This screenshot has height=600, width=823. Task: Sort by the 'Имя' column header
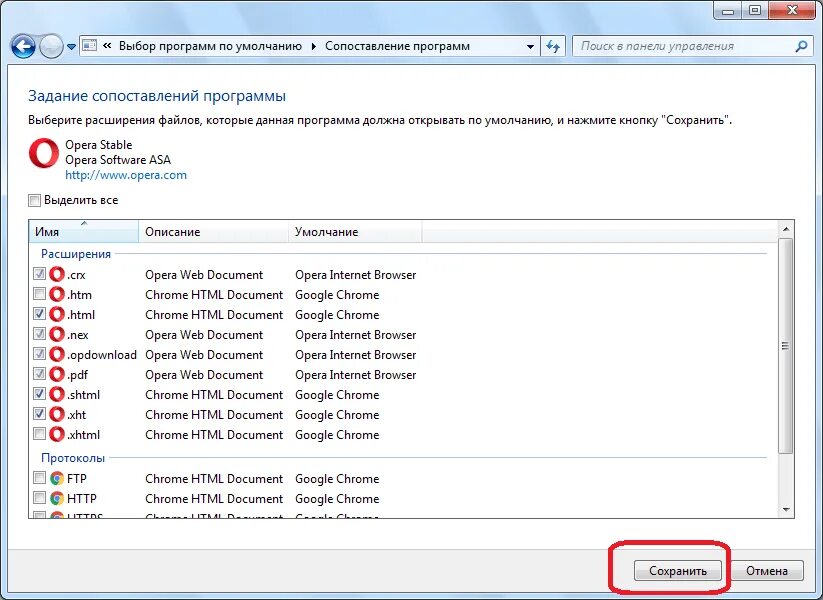click(84, 231)
